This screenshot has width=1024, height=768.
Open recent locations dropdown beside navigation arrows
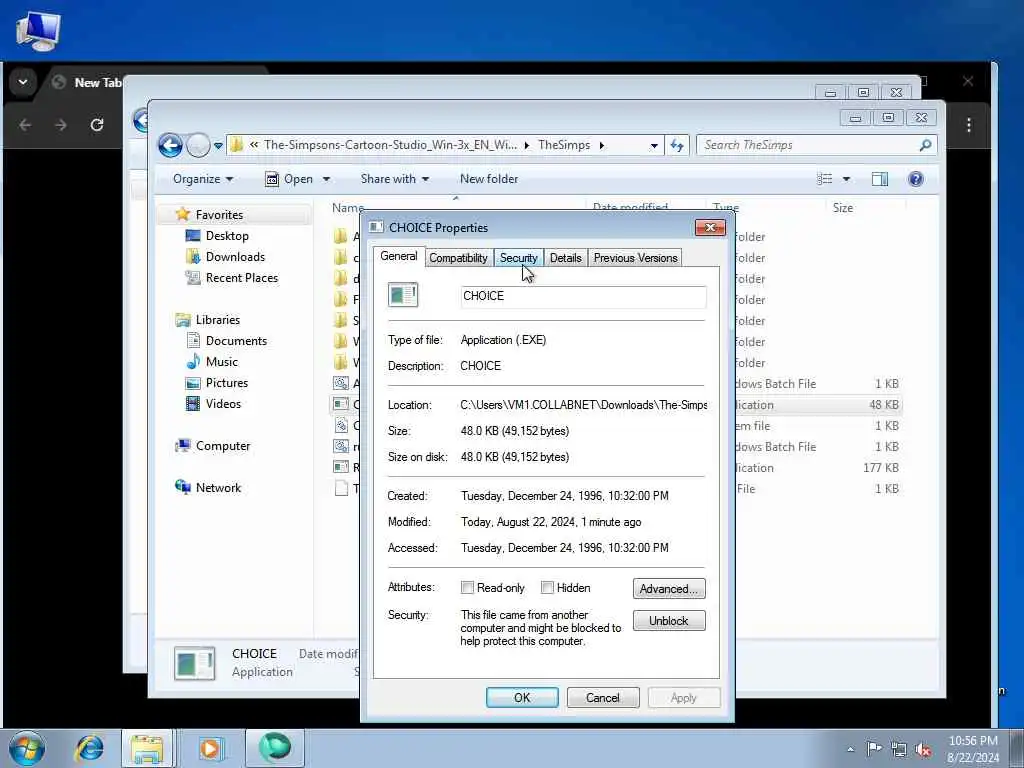pyautogui.click(x=218, y=146)
